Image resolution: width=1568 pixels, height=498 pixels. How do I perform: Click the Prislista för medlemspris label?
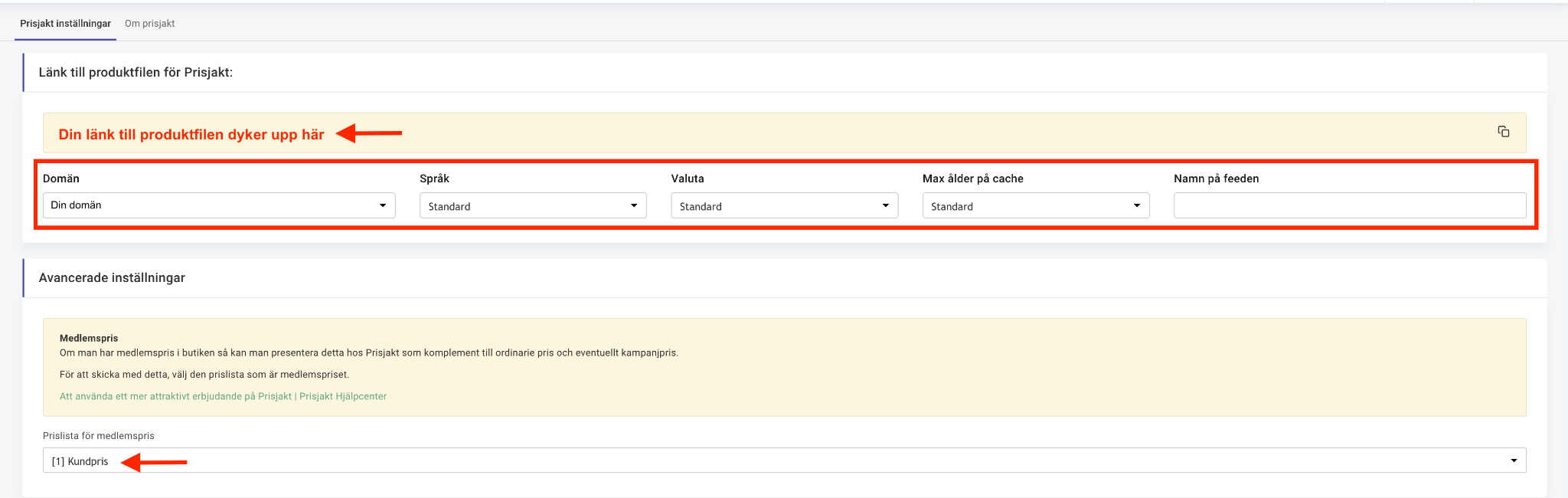[99, 436]
